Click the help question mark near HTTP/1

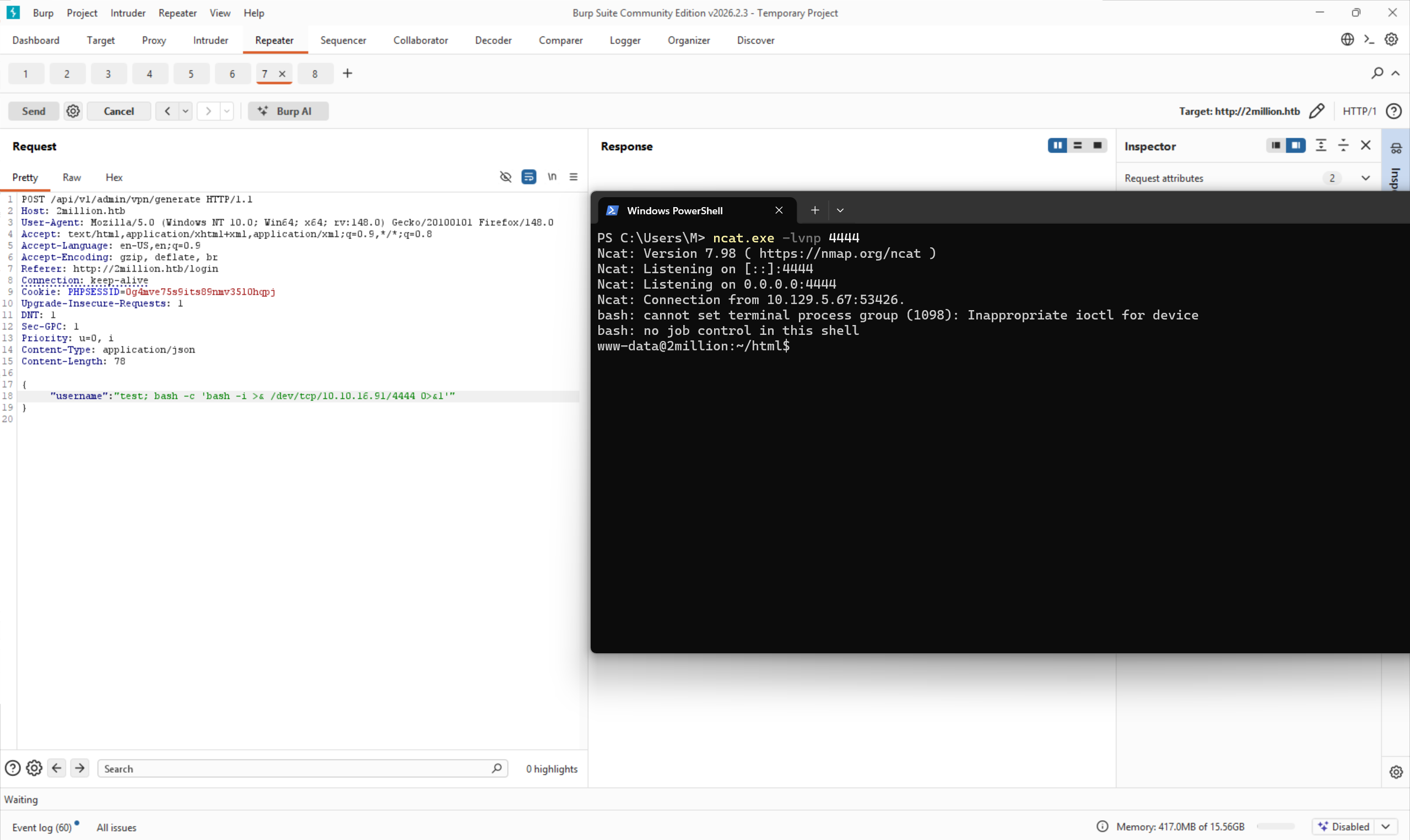(x=1394, y=111)
